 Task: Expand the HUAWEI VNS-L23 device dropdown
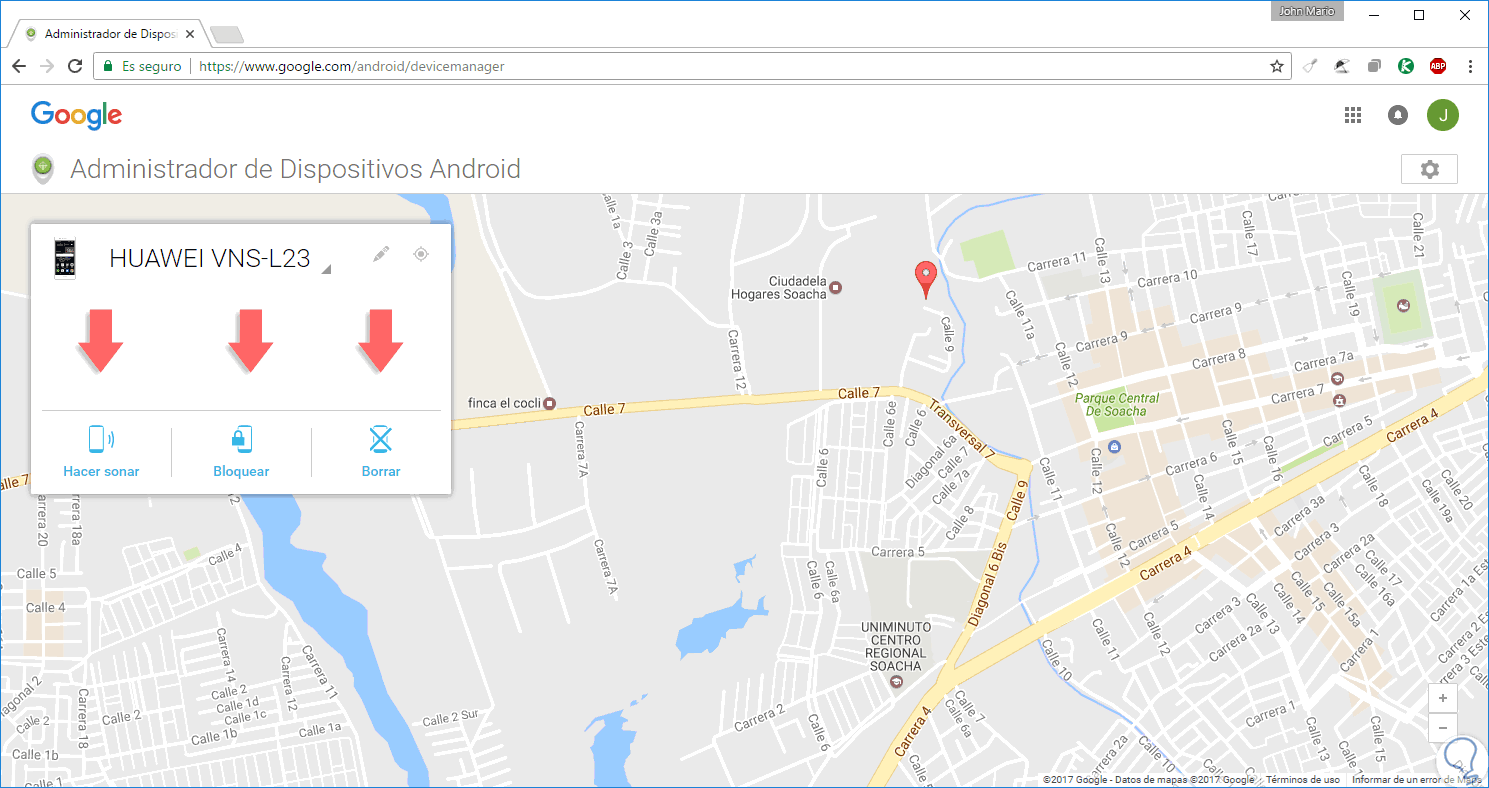coord(326,269)
